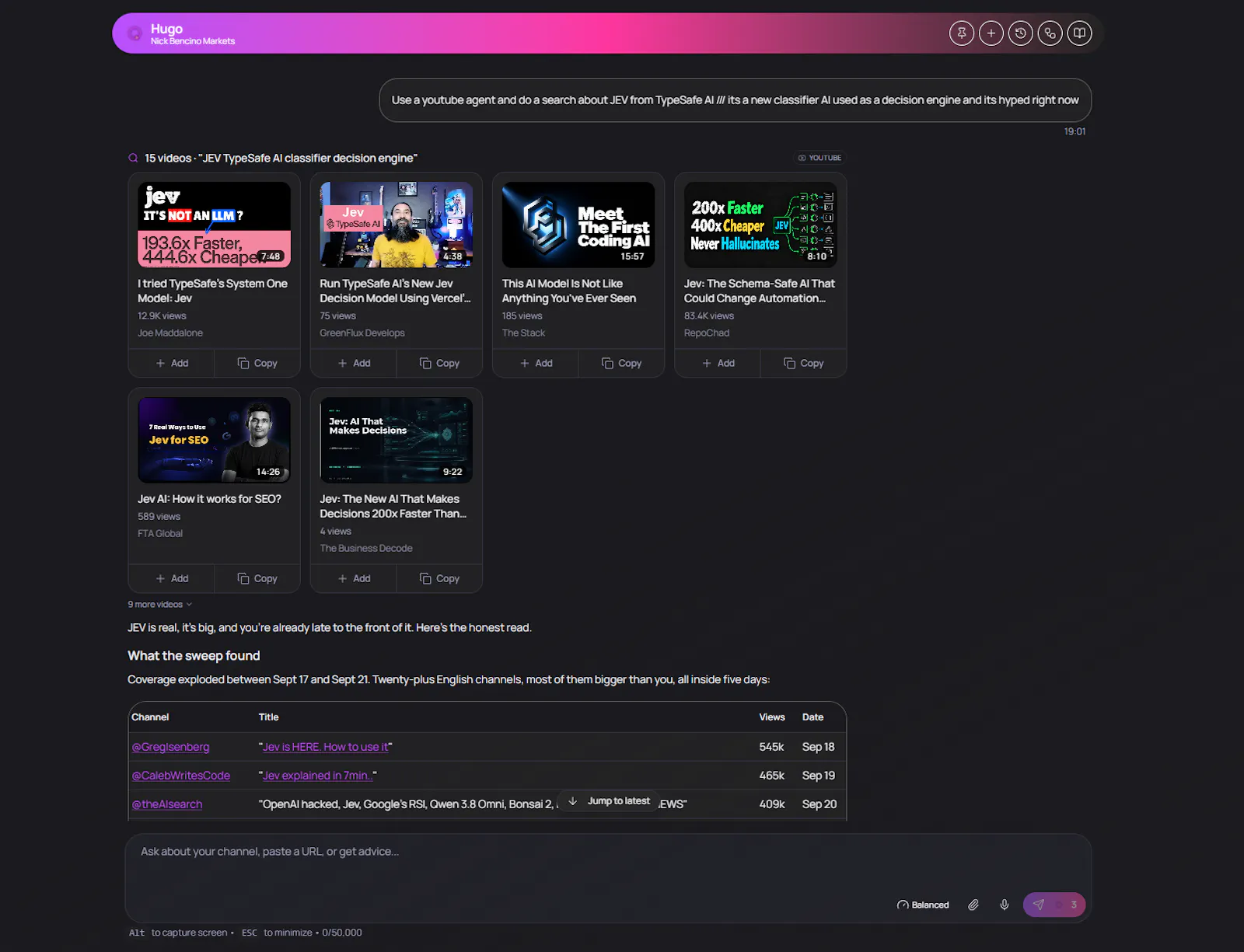Add The Business Decode video
This screenshot has width=1244, height=952.
[354, 578]
